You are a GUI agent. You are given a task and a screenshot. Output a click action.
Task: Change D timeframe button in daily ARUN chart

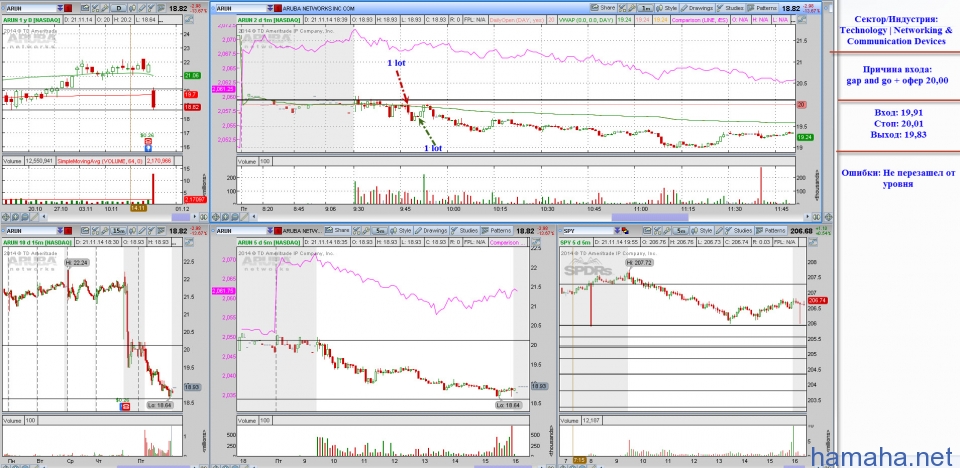click(118, 8)
